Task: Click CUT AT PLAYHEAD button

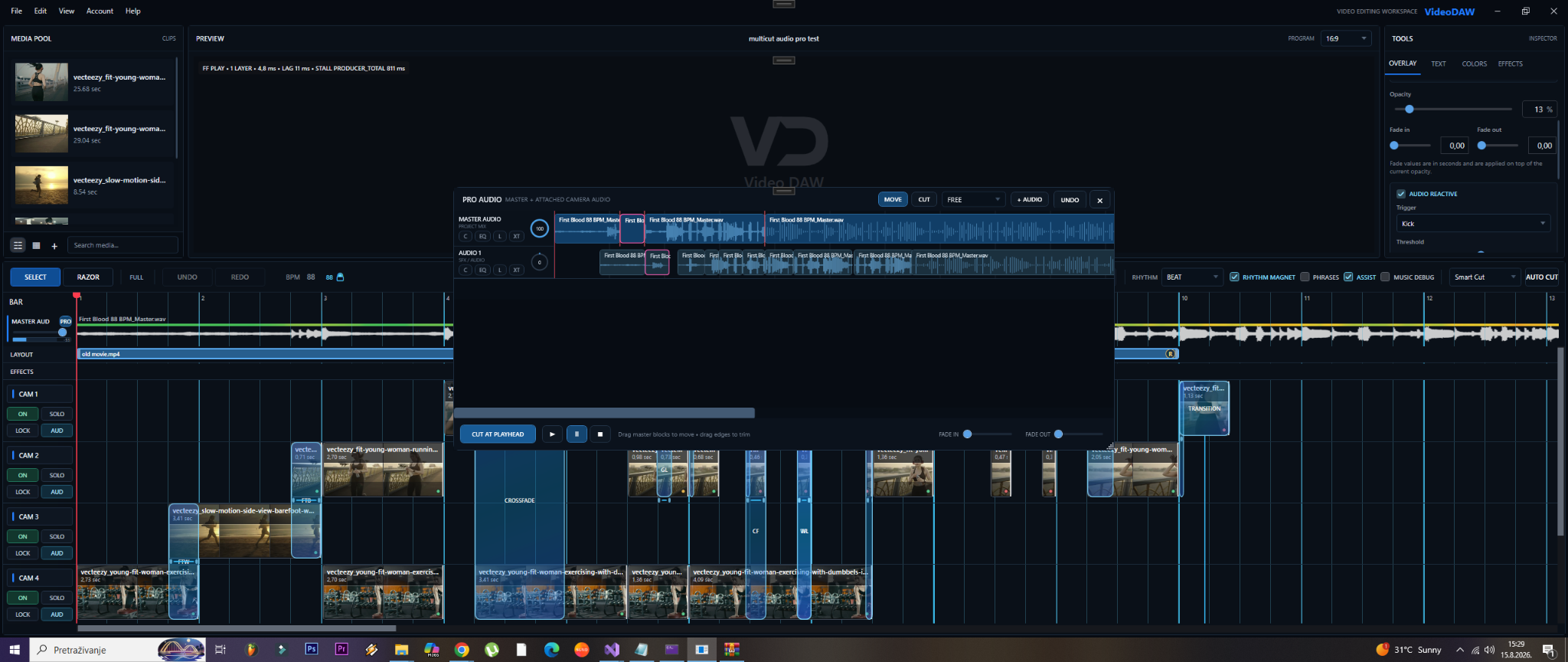Action: pyautogui.click(x=498, y=434)
